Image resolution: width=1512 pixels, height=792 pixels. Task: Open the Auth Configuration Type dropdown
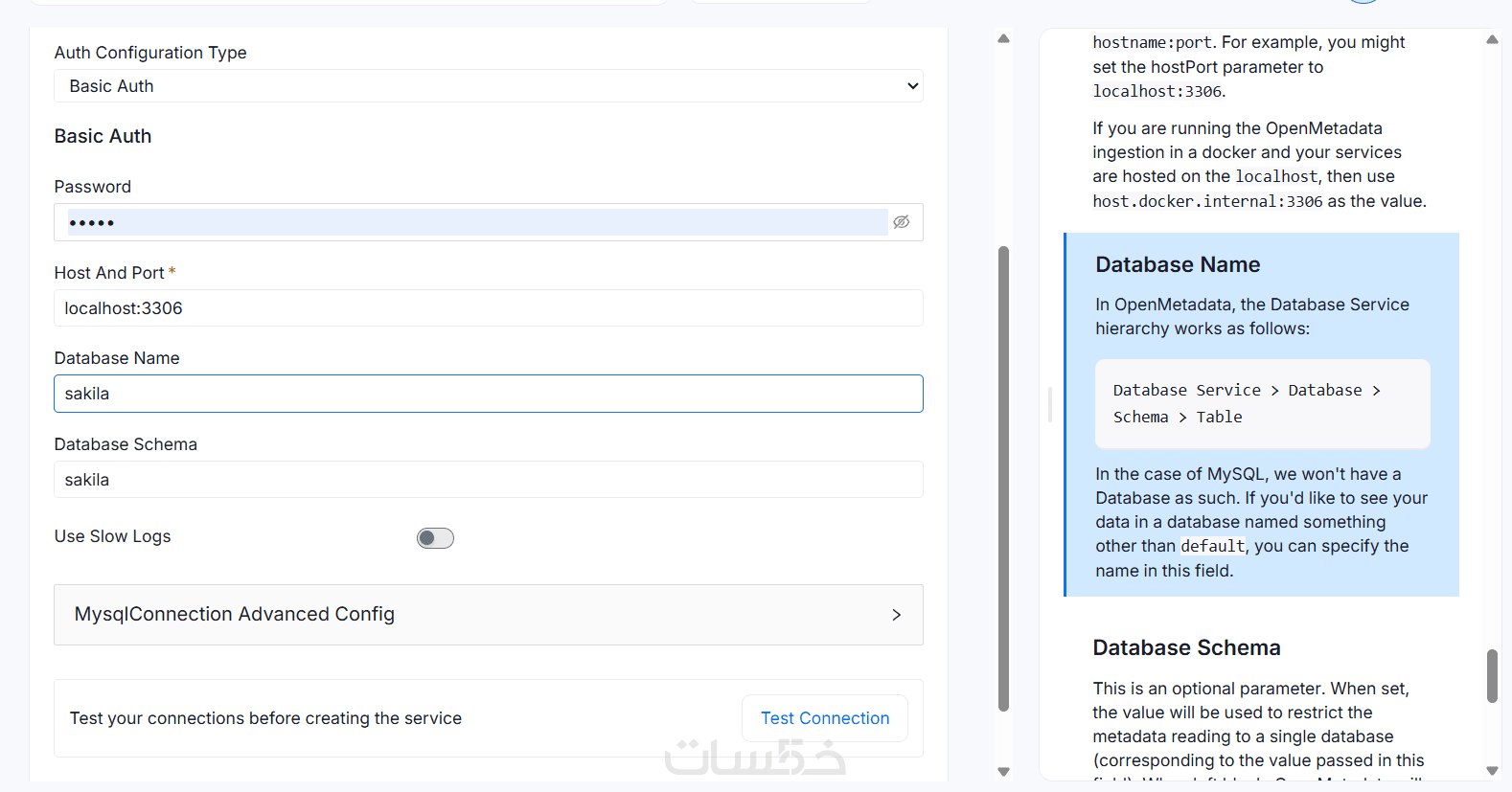[x=488, y=86]
